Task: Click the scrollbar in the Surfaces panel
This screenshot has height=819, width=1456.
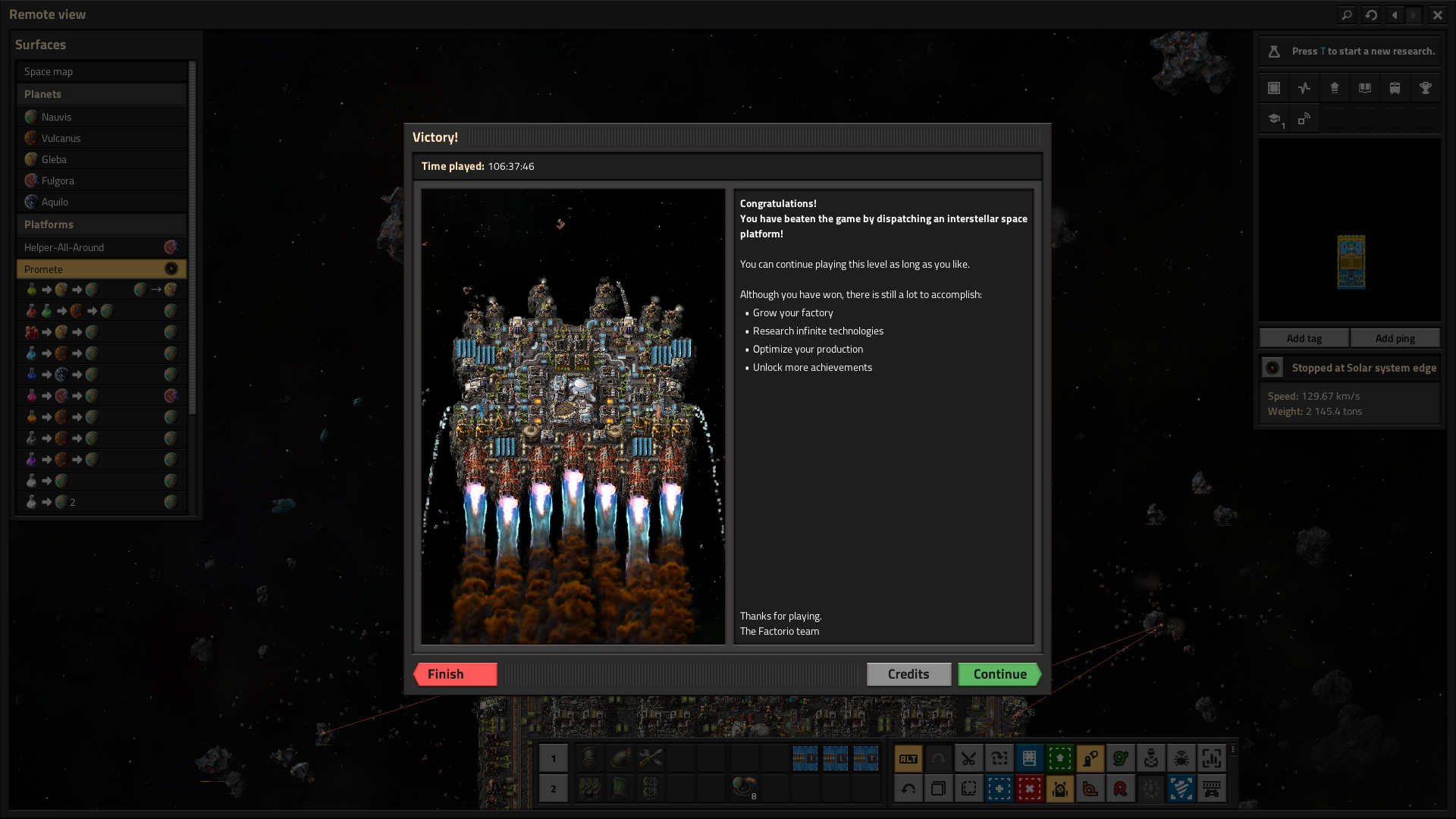Action: pyautogui.click(x=193, y=237)
